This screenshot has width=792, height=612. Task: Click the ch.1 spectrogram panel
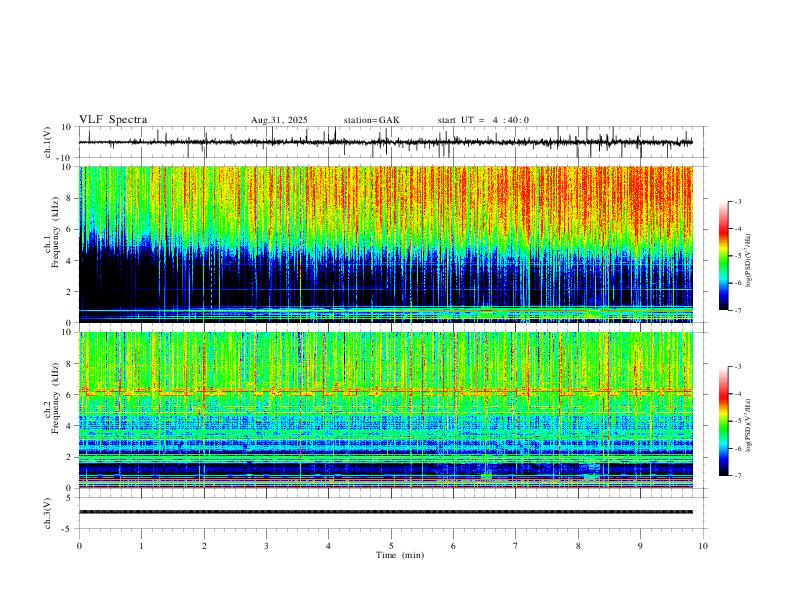(386, 244)
